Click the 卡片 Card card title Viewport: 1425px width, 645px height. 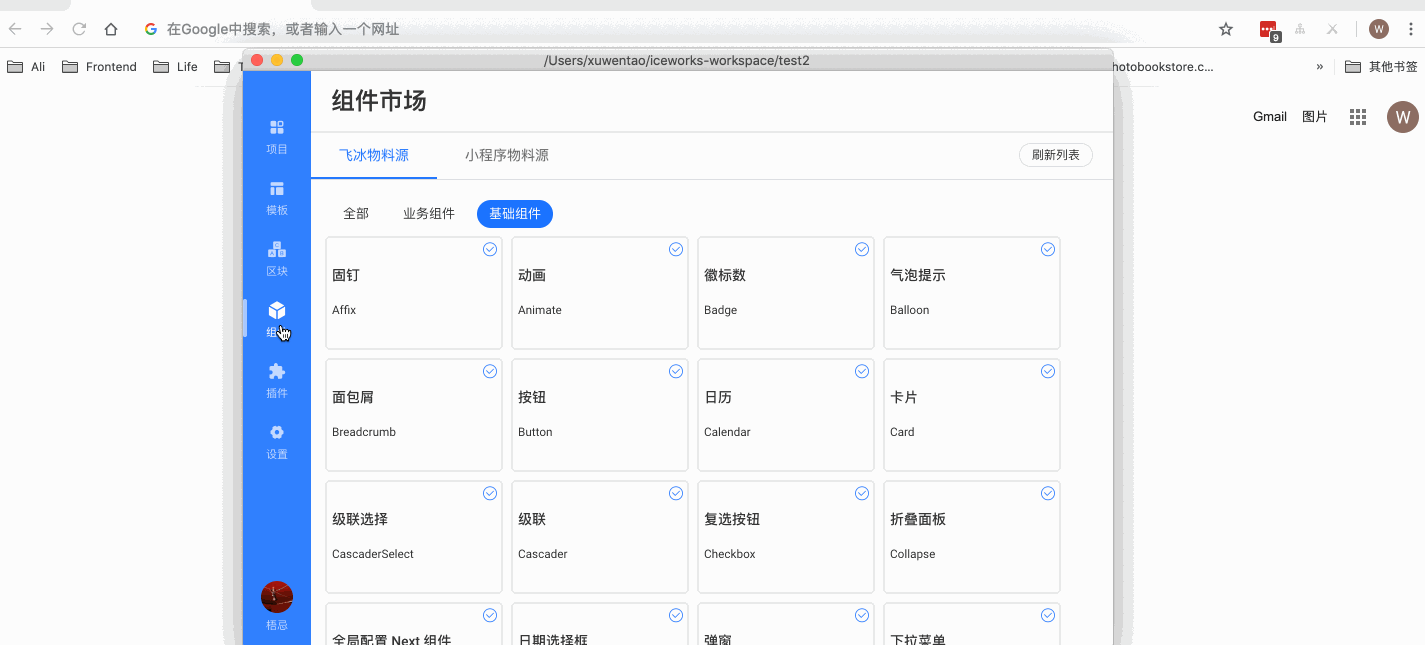(x=904, y=397)
